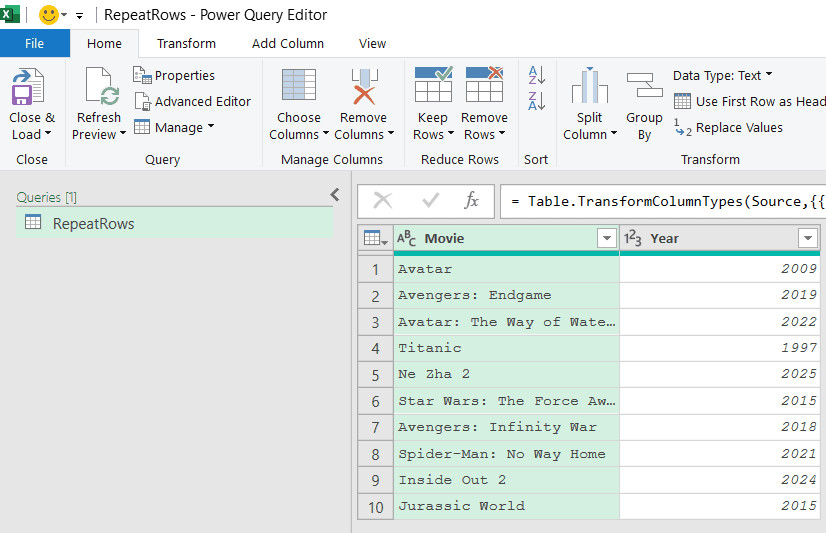This screenshot has height=533, width=826.
Task: Switch to the Transform ribbon tab
Action: pyautogui.click(x=186, y=43)
